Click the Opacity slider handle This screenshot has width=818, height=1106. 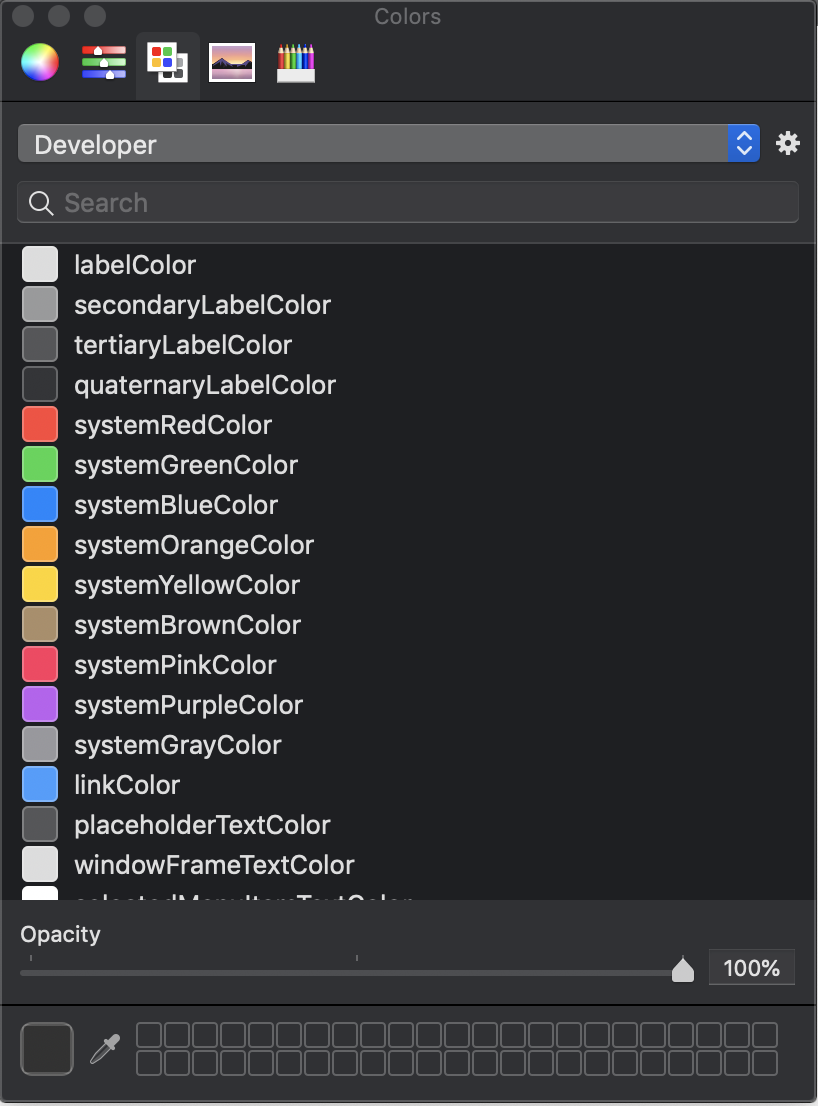pos(683,969)
